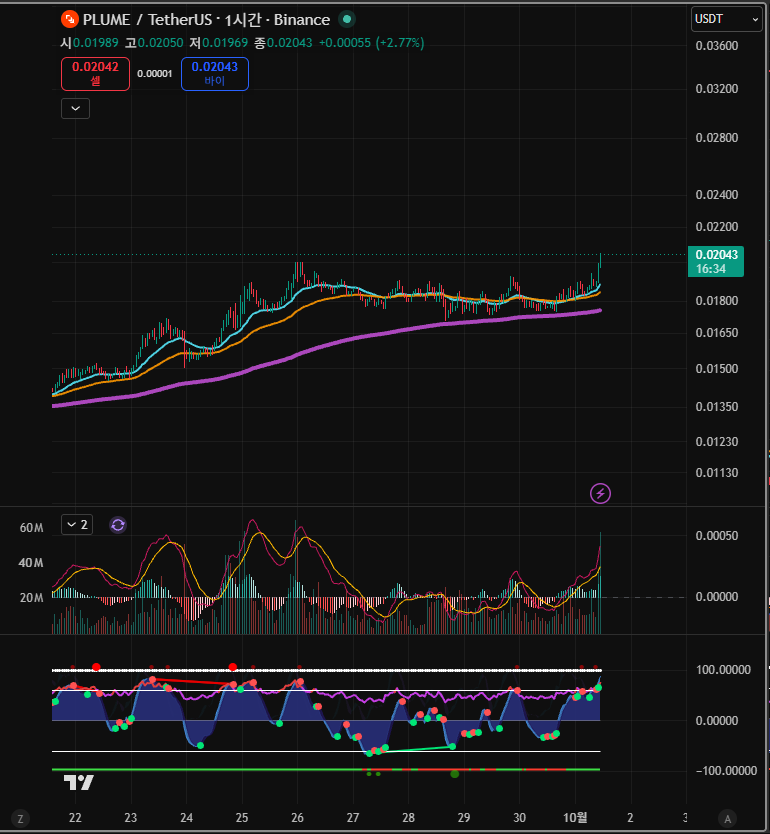770x834 pixels.
Task: Click date label 29 on time axis
Action: click(x=464, y=818)
